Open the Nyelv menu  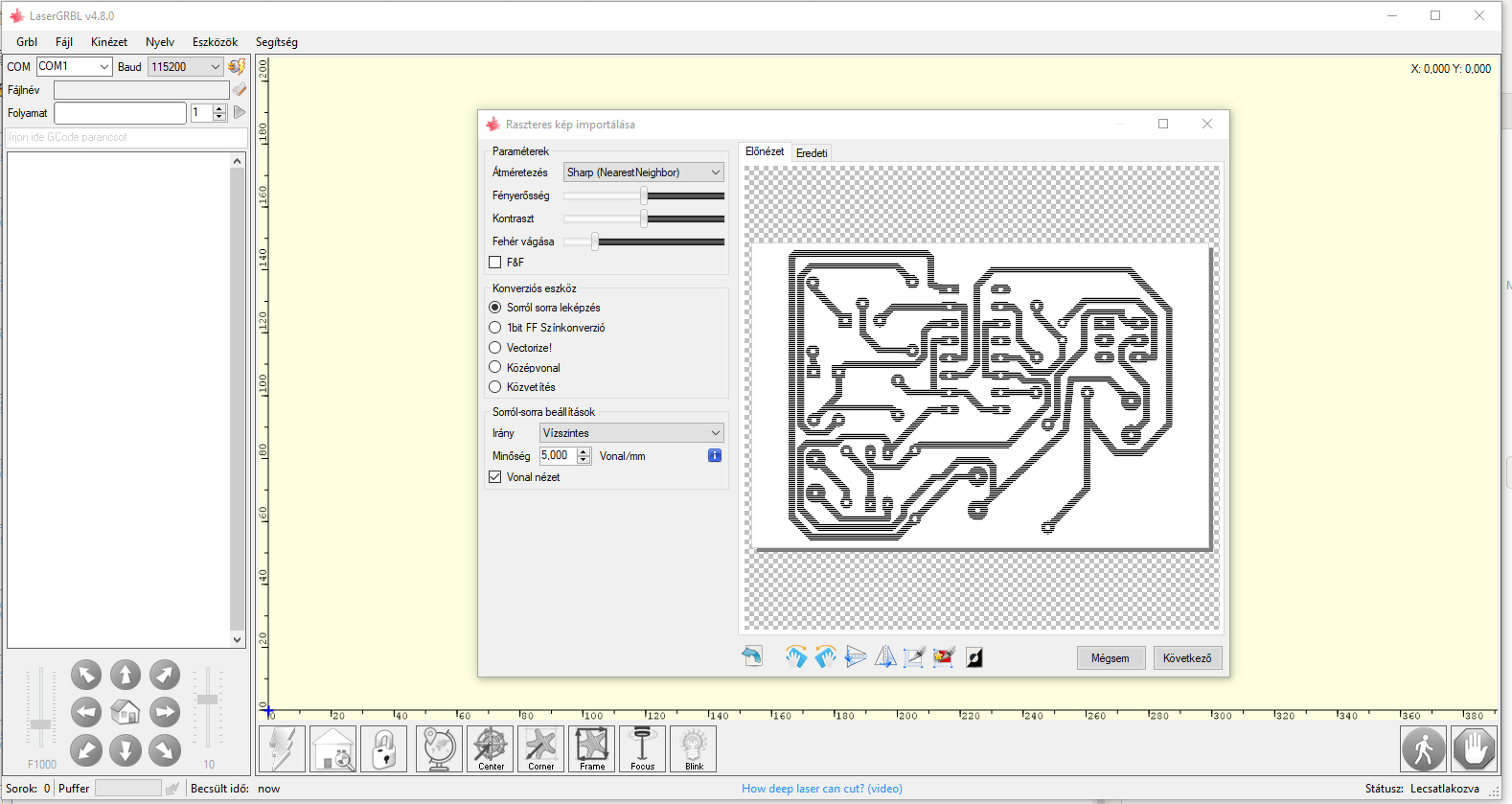pyautogui.click(x=160, y=42)
